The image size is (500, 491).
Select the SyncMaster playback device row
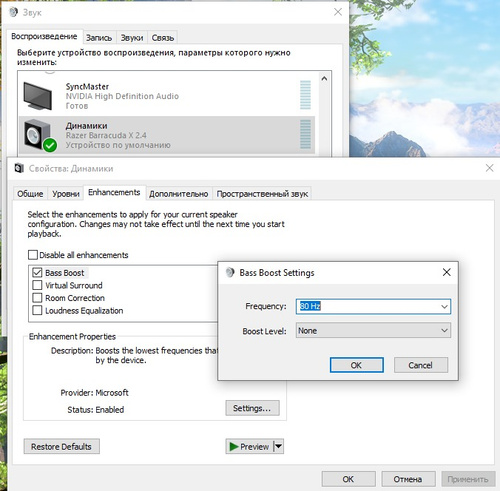(167, 96)
